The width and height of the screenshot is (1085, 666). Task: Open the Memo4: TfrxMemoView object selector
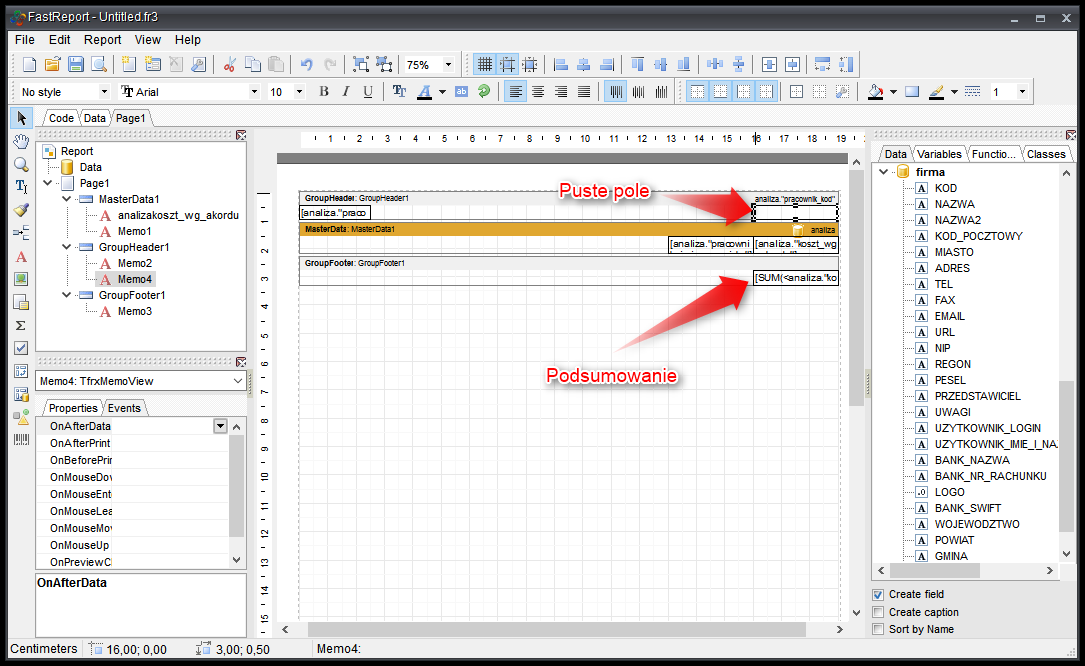(x=237, y=381)
